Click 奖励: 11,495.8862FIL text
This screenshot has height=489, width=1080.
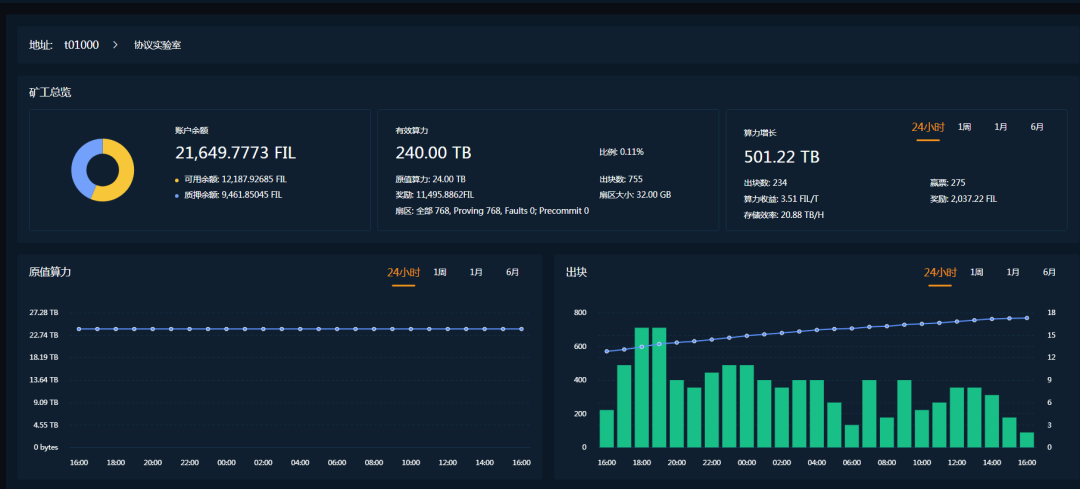click(x=435, y=195)
